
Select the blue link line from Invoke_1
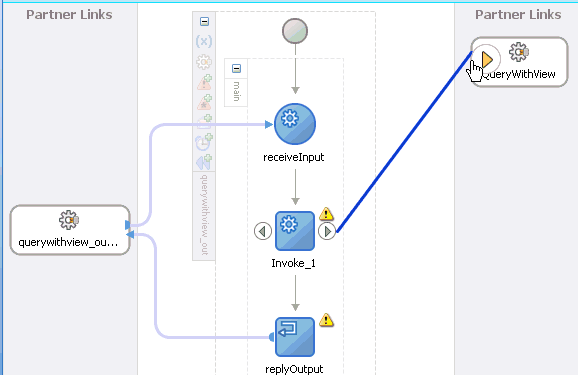(404, 142)
